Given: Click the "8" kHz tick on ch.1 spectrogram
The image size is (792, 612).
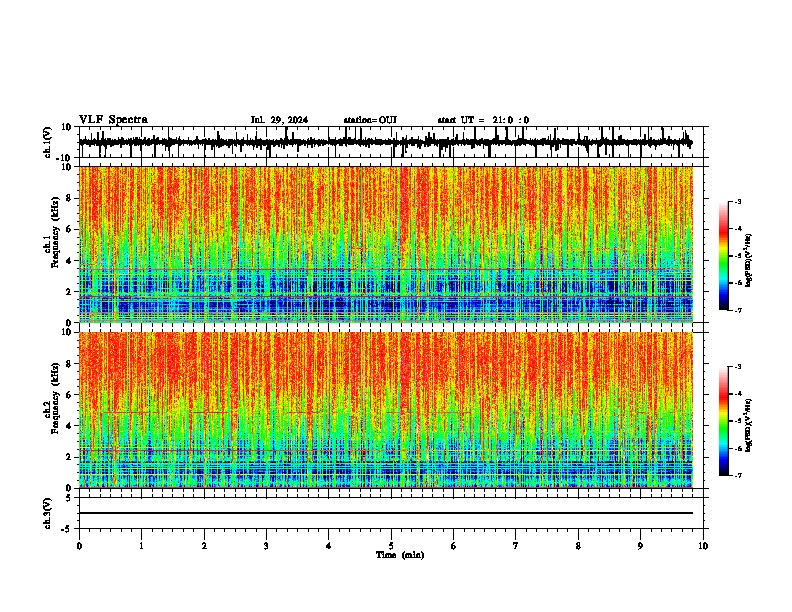Looking at the screenshot, I should pyautogui.click(x=70, y=198).
